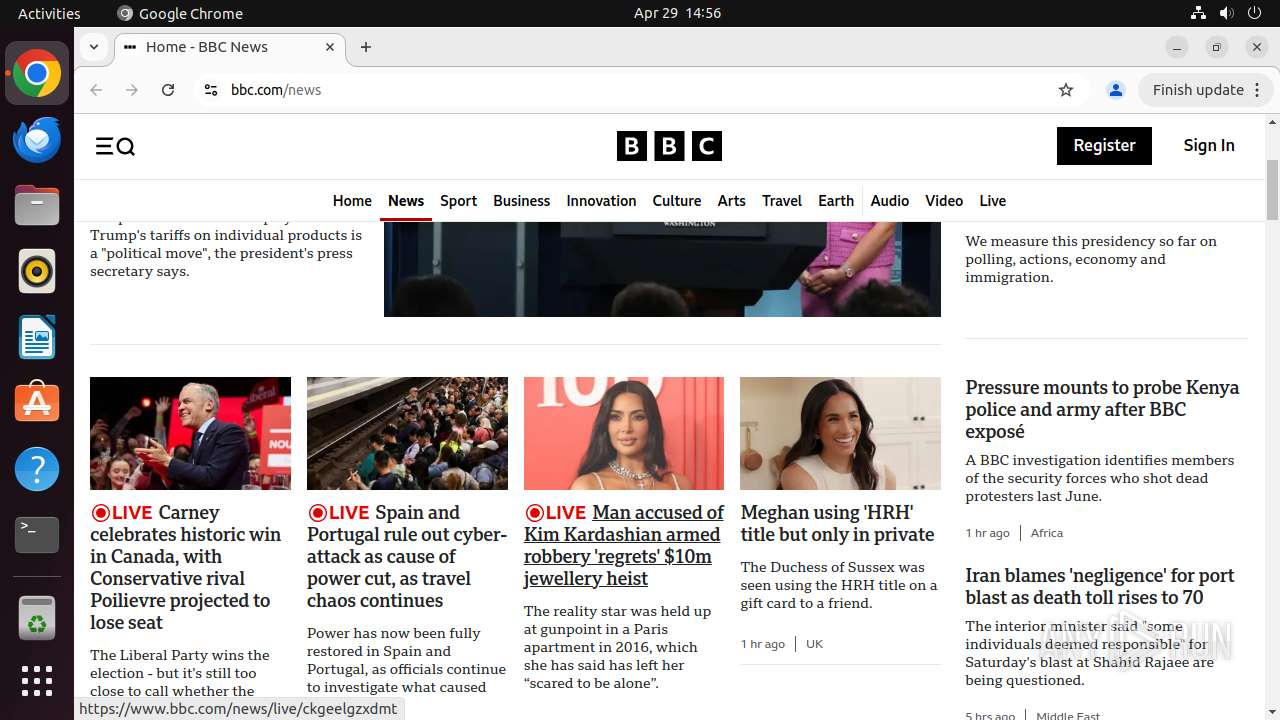Image resolution: width=1280 pixels, height=720 pixels.
Task: Open Ubuntu Software from the dock
Action: tap(37, 403)
